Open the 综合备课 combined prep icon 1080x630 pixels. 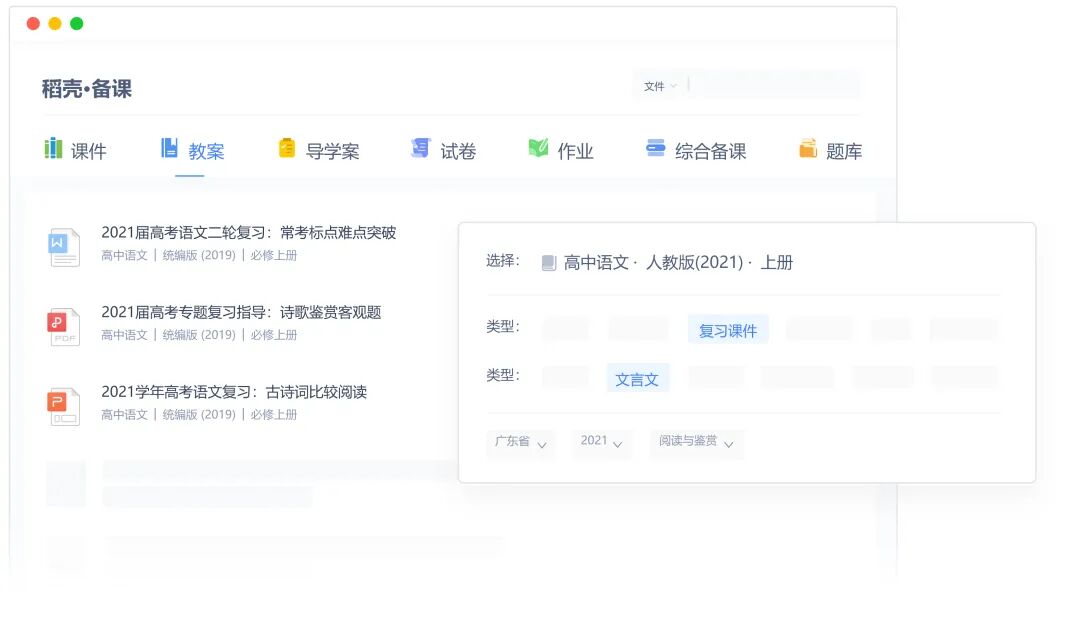(x=655, y=149)
